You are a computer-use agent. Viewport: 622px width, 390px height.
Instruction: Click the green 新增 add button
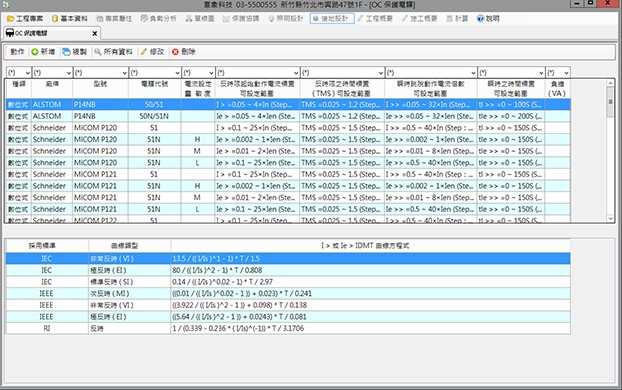pos(43,52)
